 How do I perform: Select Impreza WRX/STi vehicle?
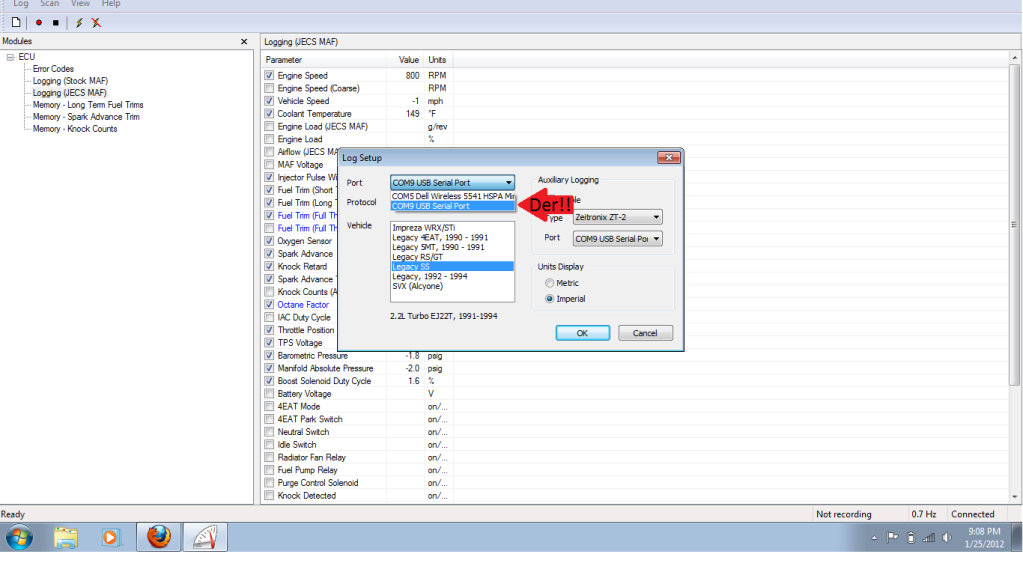452,228
